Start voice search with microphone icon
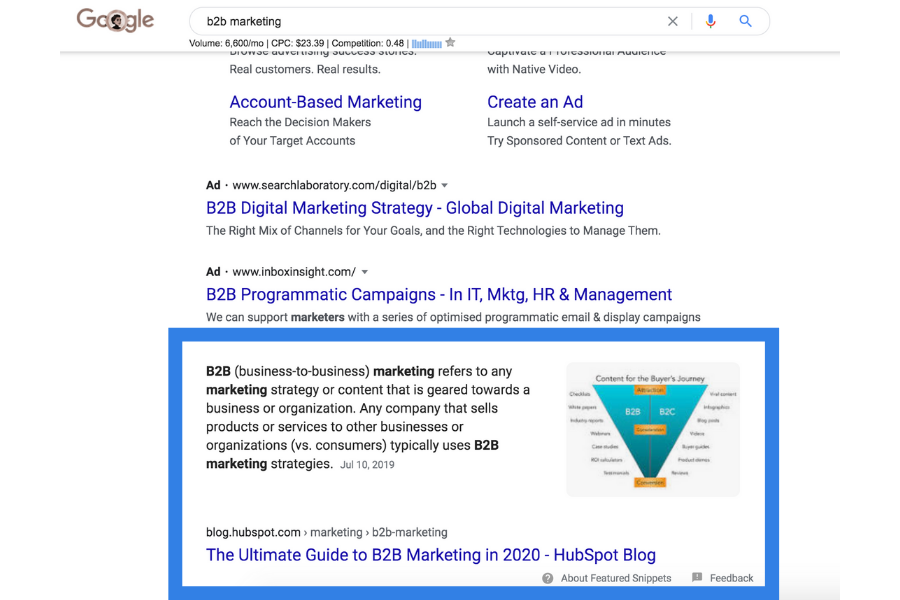Screen dimensions: 900x600 (711, 21)
